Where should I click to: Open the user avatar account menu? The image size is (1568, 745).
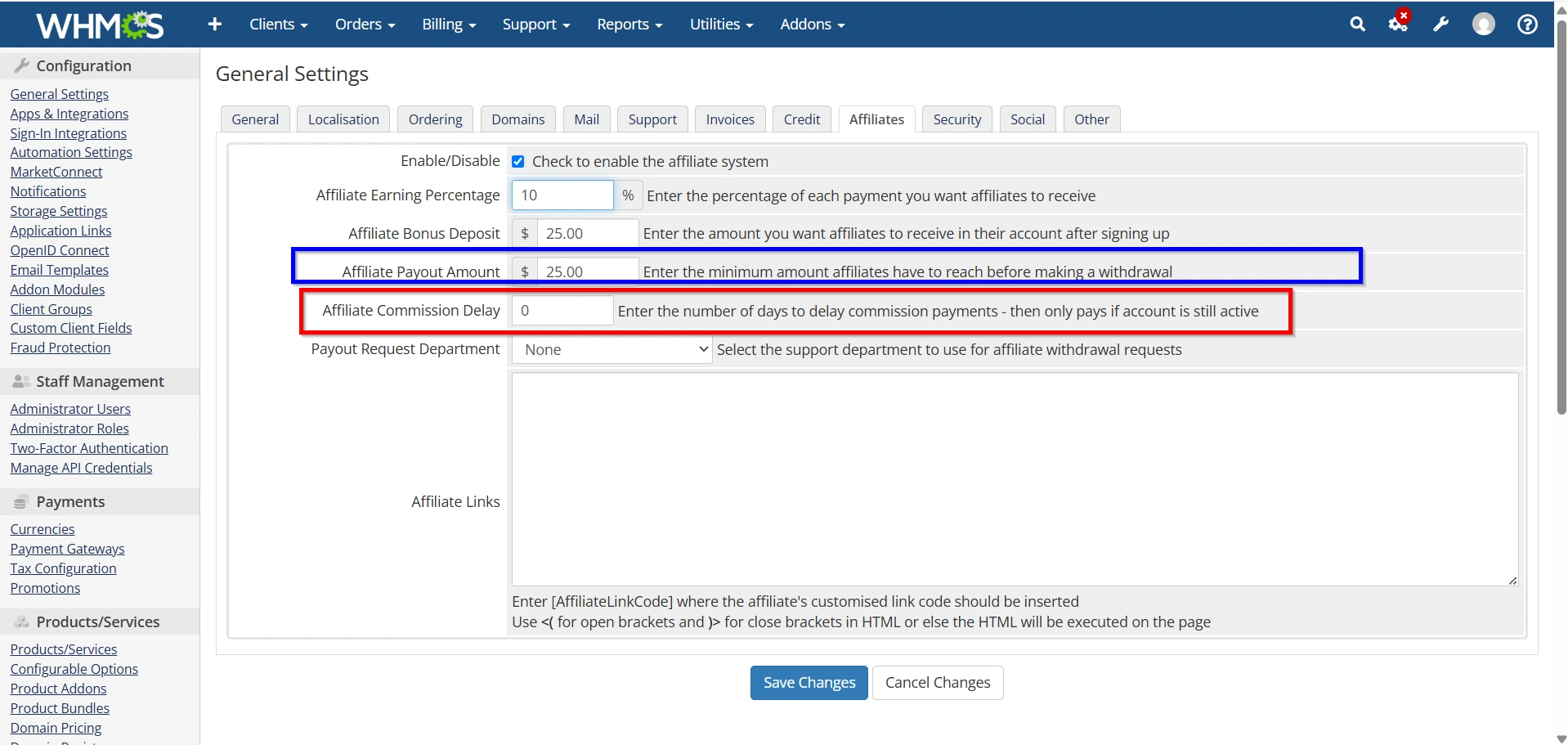tap(1483, 25)
